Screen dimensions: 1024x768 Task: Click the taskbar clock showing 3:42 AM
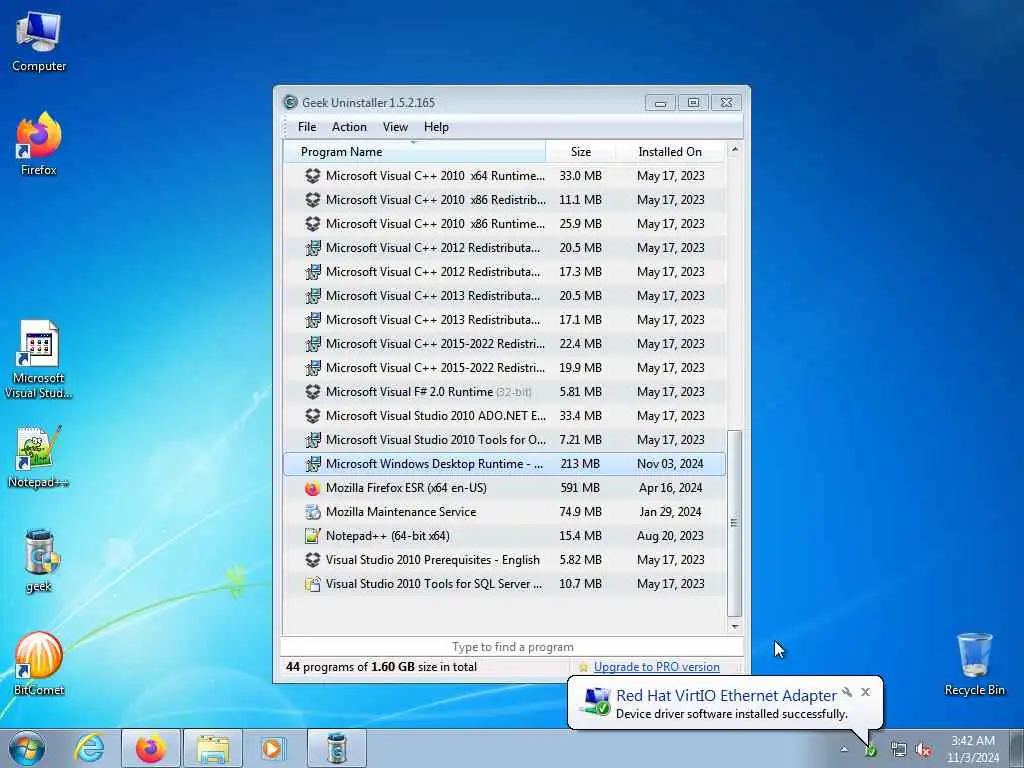[973, 749]
